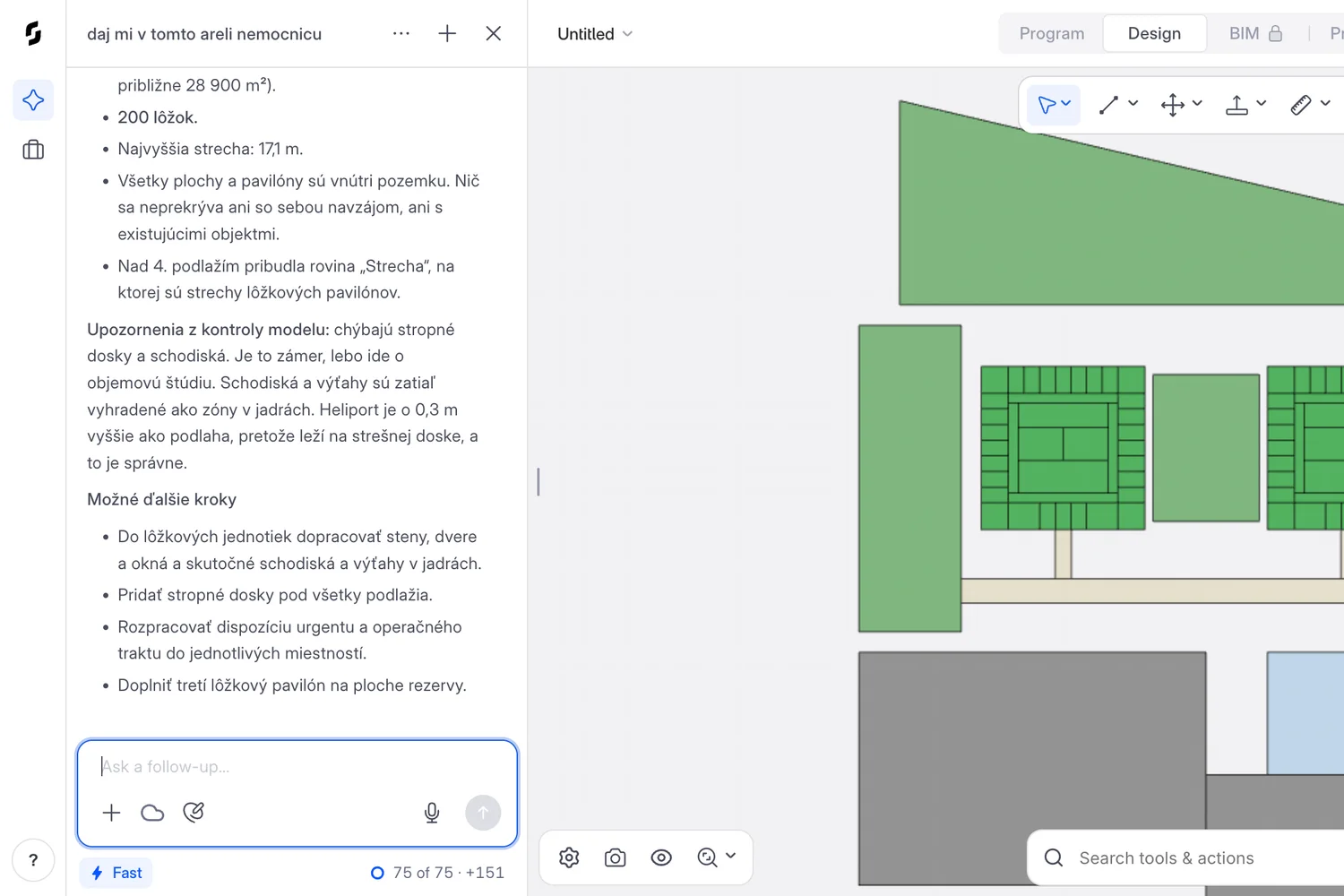Send the follow-up message arrow
Image resolution: width=1344 pixels, height=896 pixels.
(x=483, y=813)
